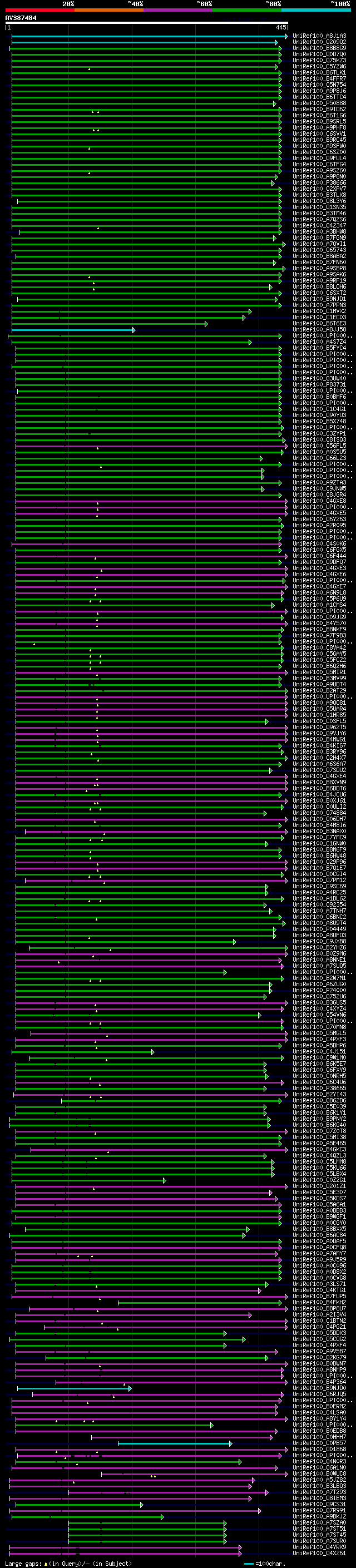Image resolution: width=356 pixels, height=1568 pixels.
Task: Select hit UniRef100_O65743
Action: tap(319, 250)
